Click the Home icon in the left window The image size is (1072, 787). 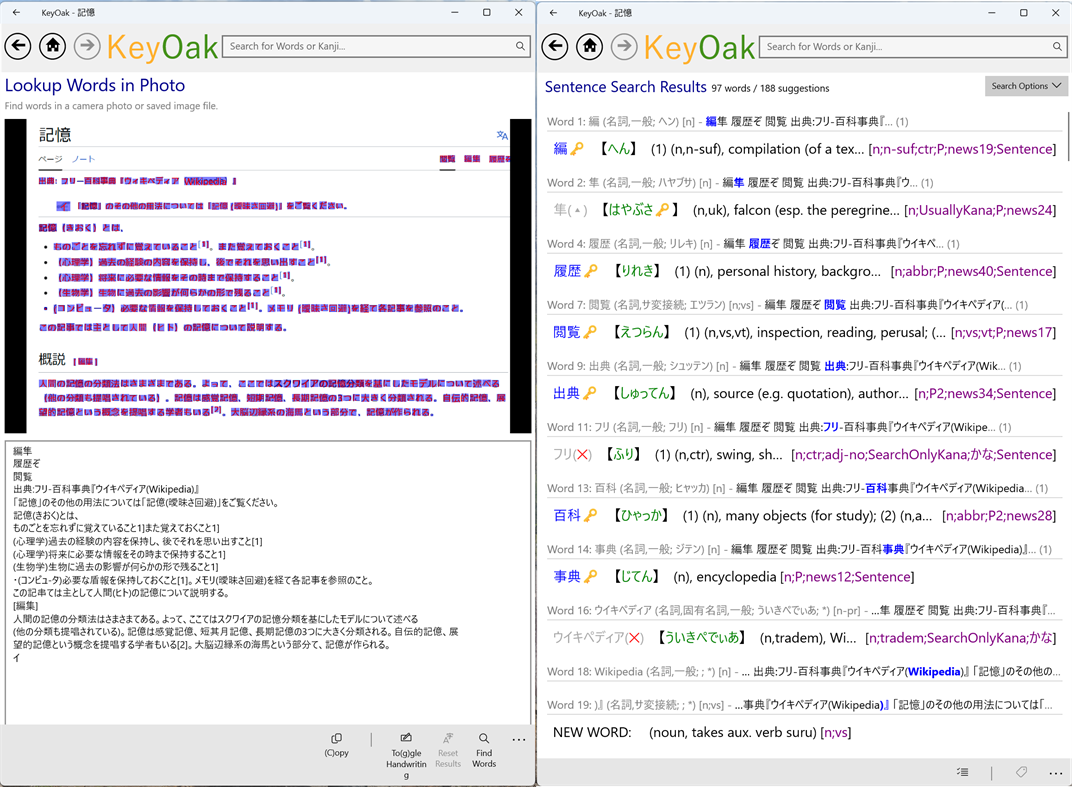(52, 46)
